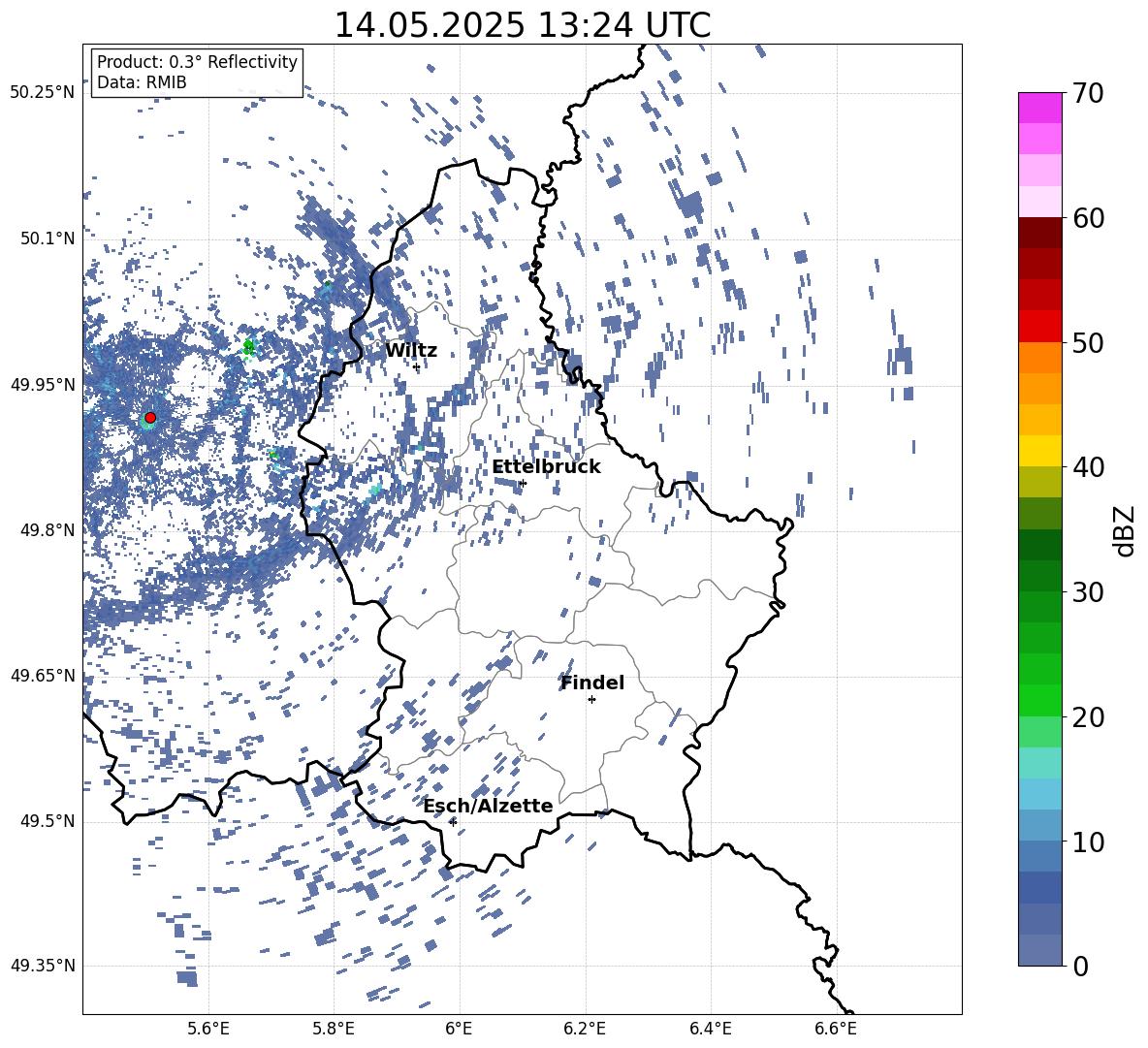Viewport: 1148px width, 1048px height.
Task: Click the 50 colorbar tick label
Action: coord(1088,342)
